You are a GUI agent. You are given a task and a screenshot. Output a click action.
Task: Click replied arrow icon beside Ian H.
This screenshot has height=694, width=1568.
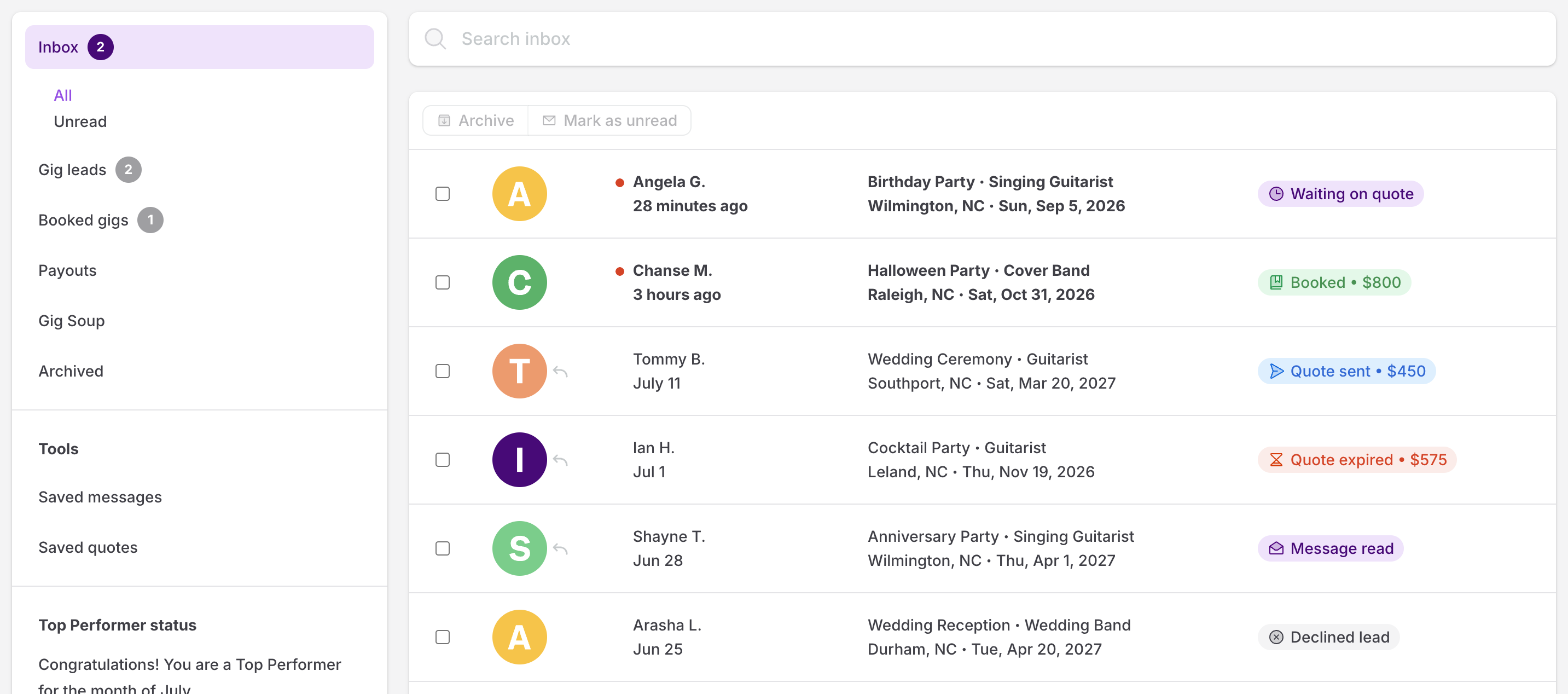pyautogui.click(x=561, y=460)
